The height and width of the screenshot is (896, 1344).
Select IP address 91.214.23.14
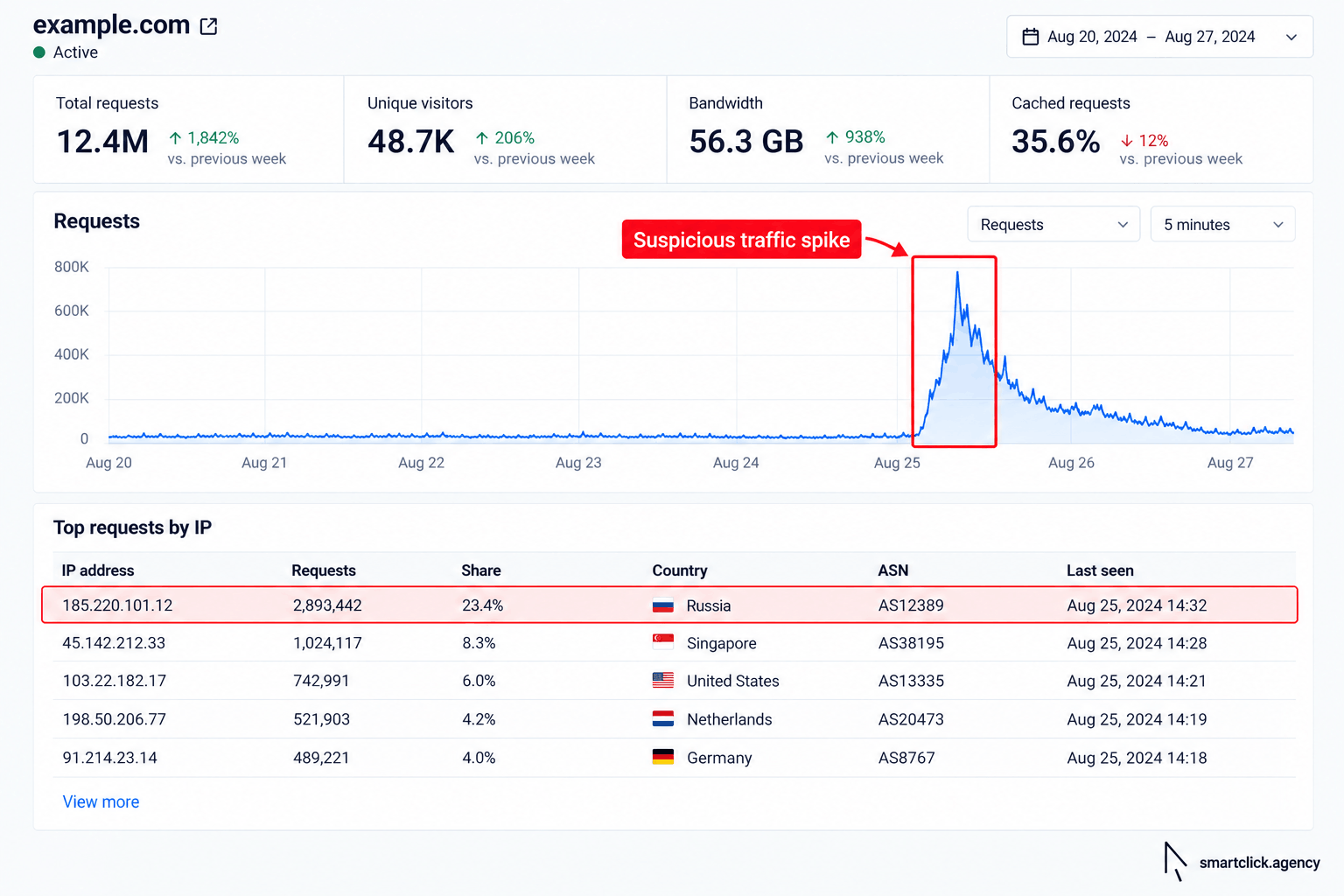(x=109, y=758)
